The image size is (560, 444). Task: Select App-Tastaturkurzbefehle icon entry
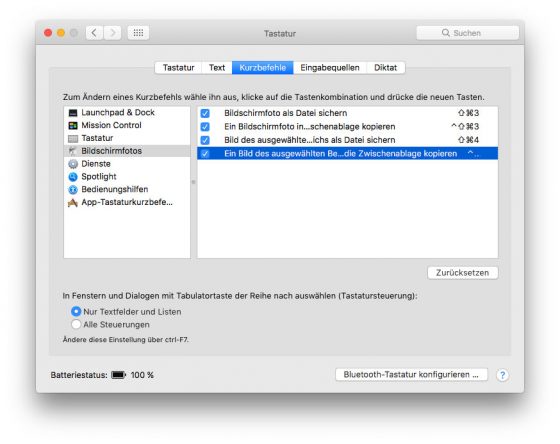click(x=73, y=203)
